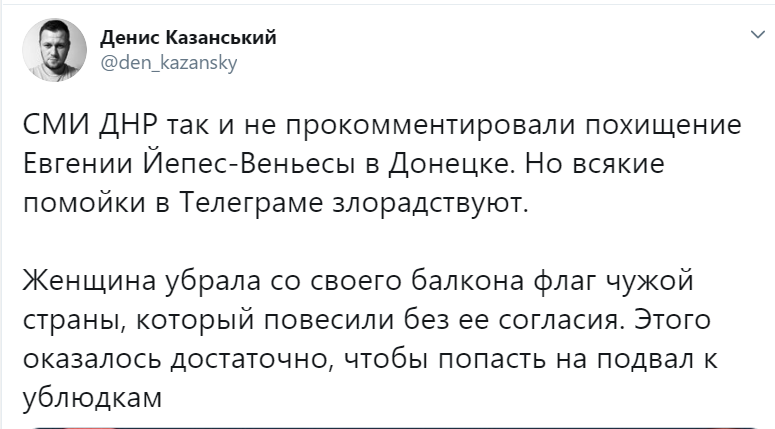This screenshot has width=775, height=429.
Task: Click the word помойки in the tweet
Action: point(84,203)
